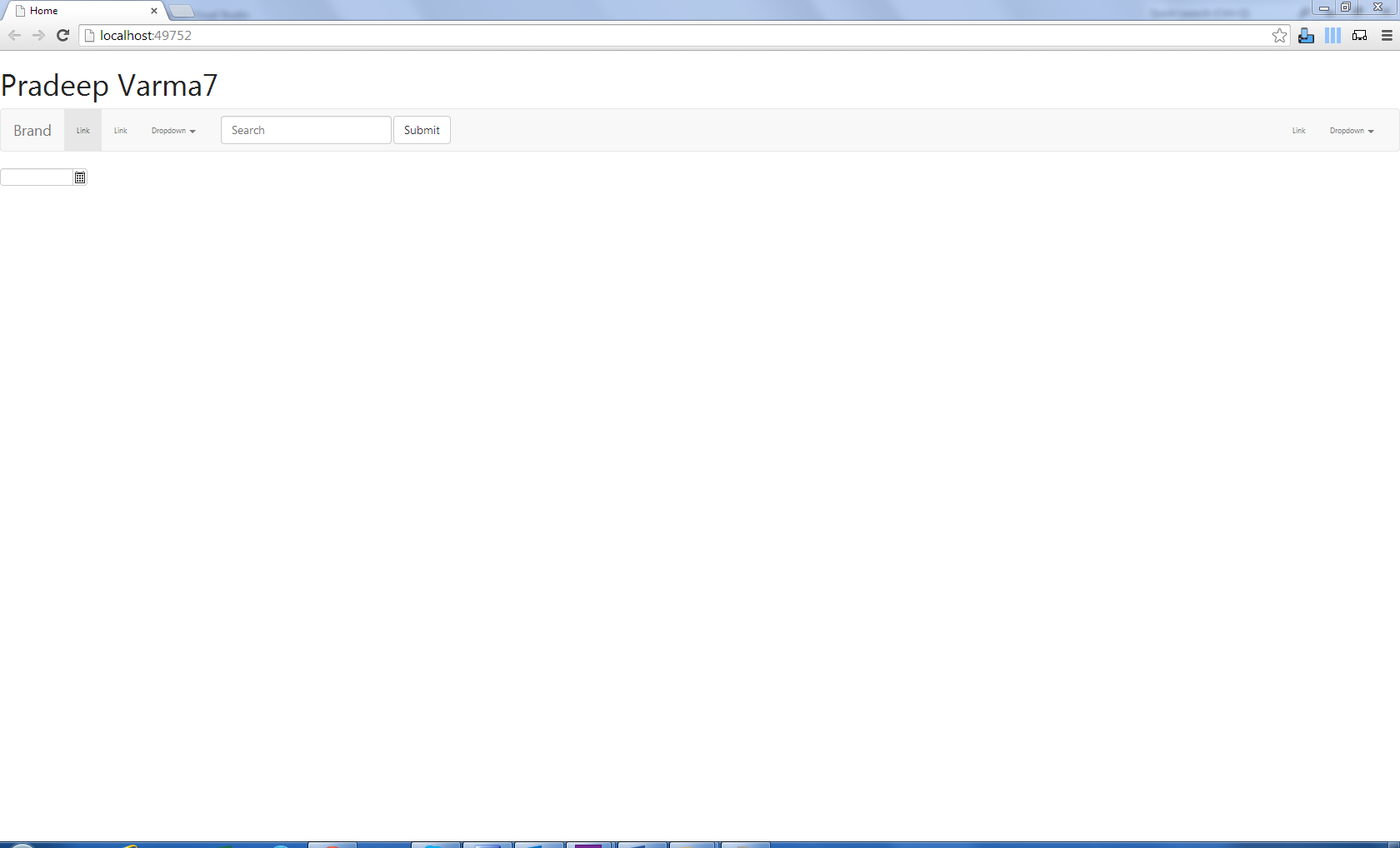Click the blue printer extension icon
This screenshot has height=848, width=1400.
(1307, 35)
